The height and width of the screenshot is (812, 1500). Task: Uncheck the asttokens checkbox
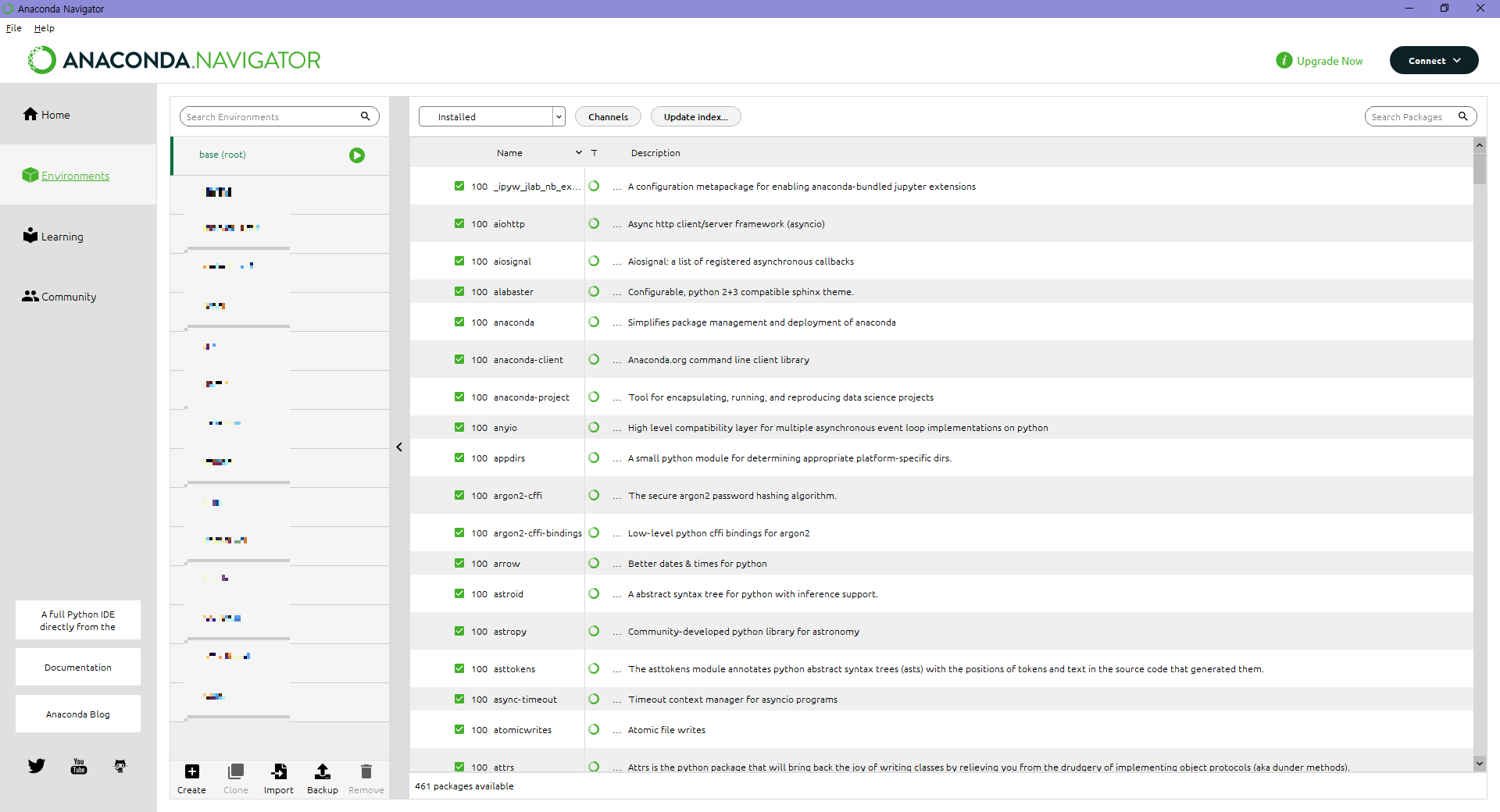click(459, 668)
